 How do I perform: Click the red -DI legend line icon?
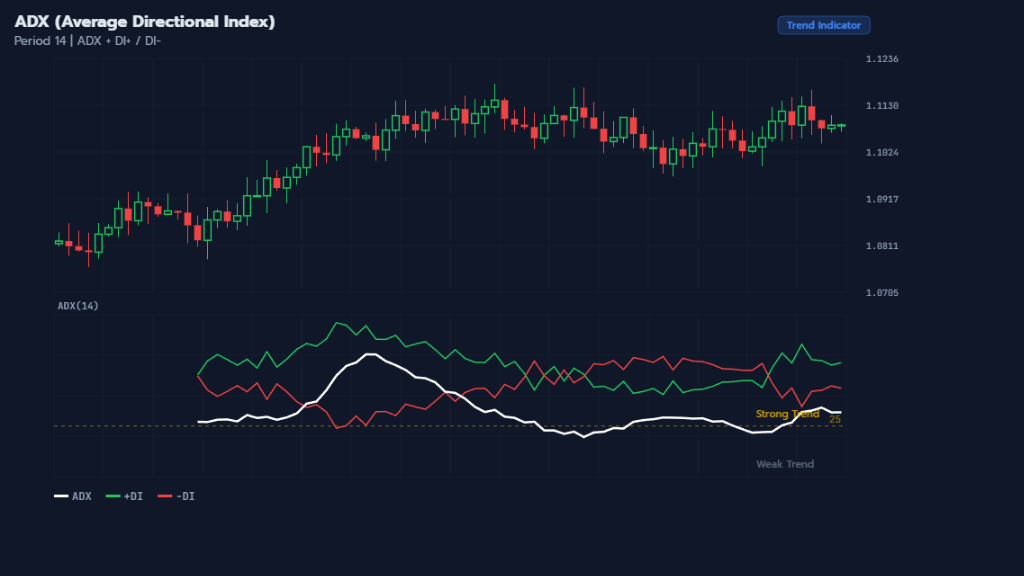click(167, 495)
